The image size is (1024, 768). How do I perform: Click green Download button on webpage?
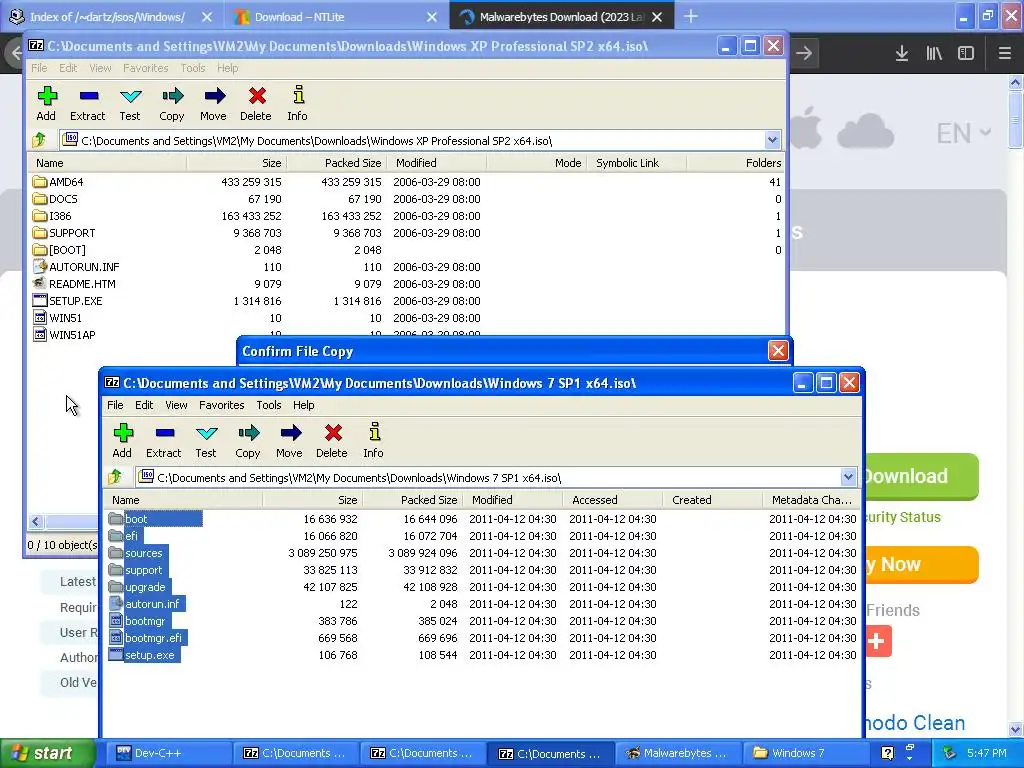tap(920, 476)
